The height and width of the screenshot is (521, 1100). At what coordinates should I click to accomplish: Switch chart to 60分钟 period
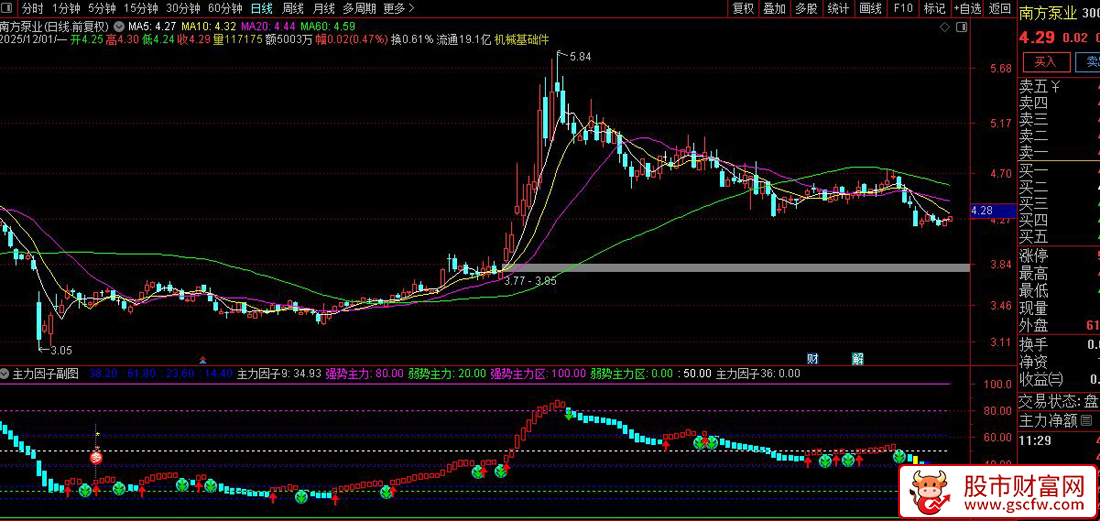point(225,8)
